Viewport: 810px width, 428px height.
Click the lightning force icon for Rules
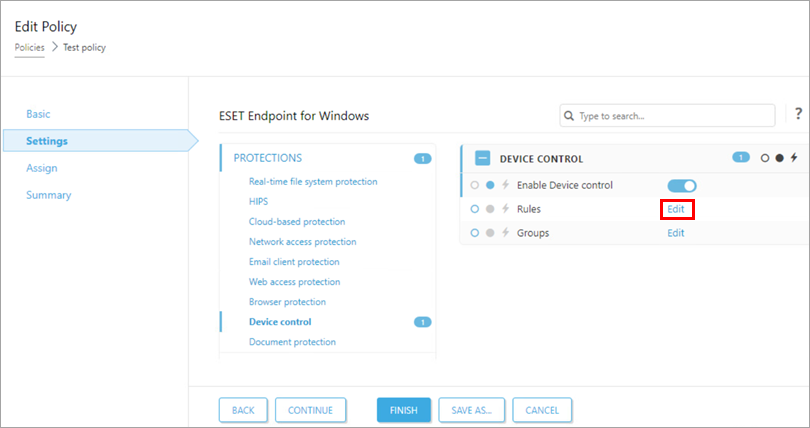(505, 209)
